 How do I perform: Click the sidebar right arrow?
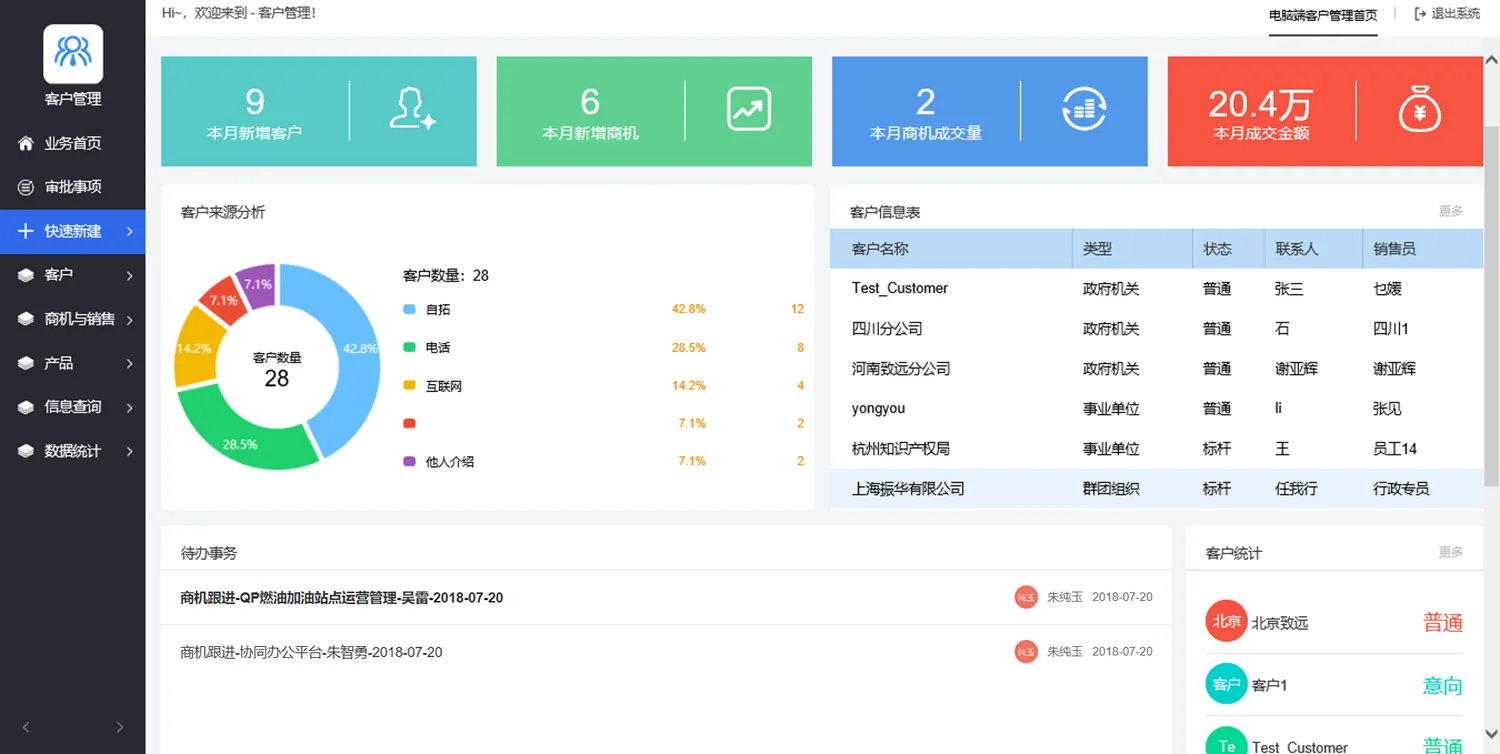coord(120,727)
